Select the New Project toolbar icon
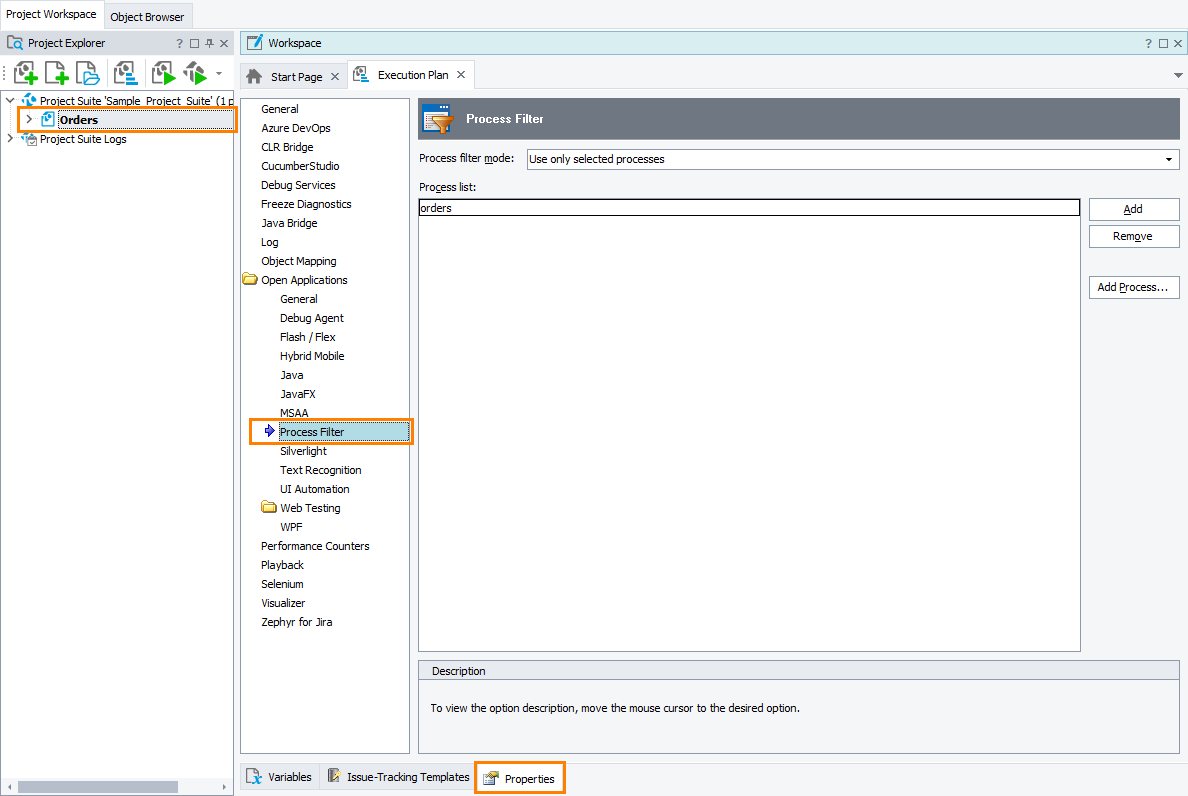Image resolution: width=1188 pixels, height=796 pixels. (x=56, y=73)
